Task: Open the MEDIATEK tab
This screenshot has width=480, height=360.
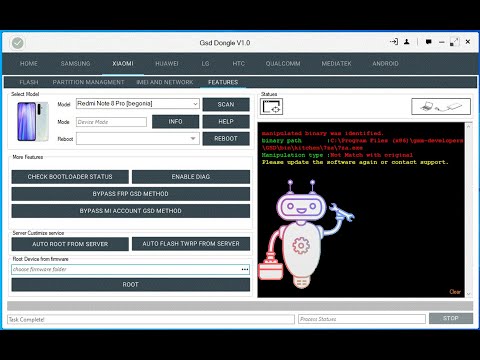Action: tap(336, 63)
